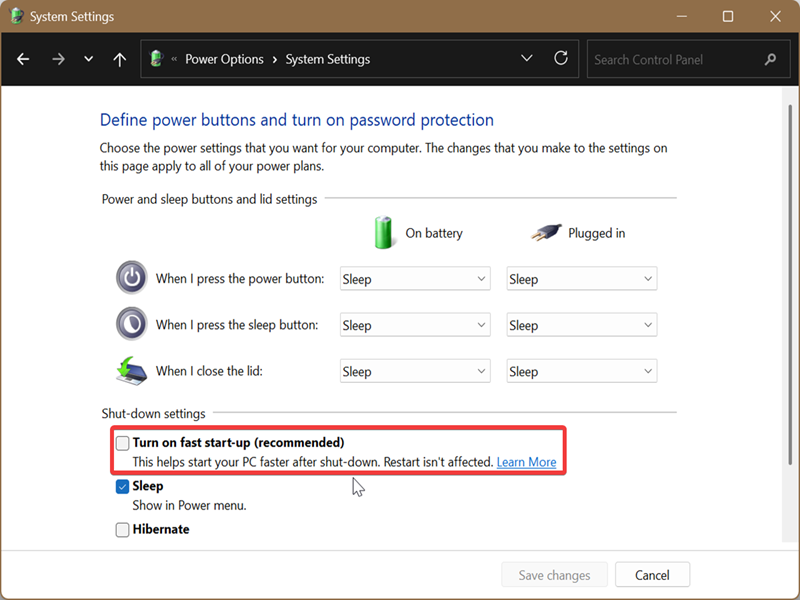Maximize the System Settings window
Image resolution: width=800 pixels, height=600 pixels.
point(728,16)
